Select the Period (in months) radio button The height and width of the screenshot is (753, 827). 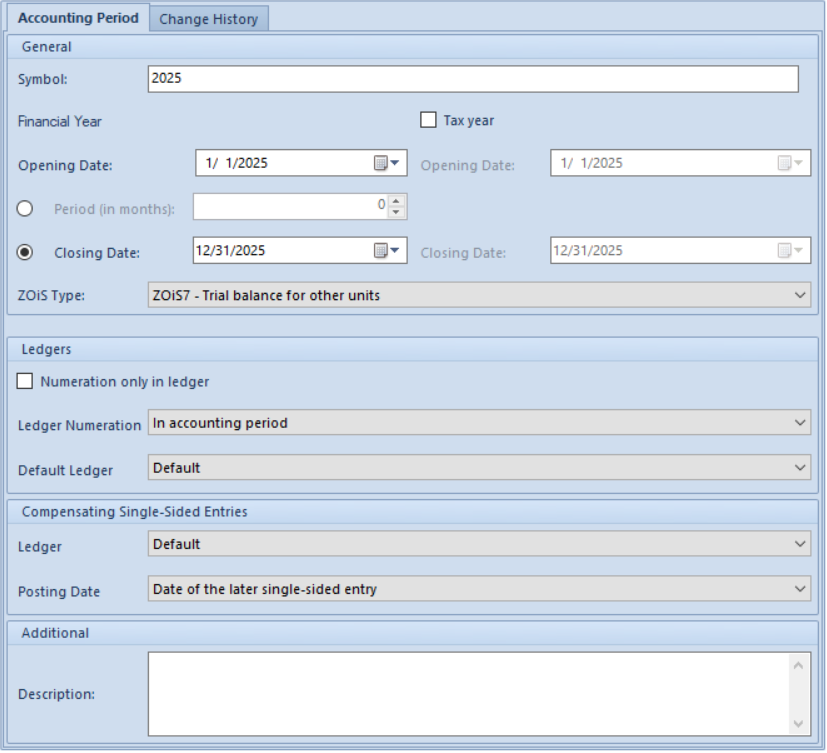click(x=25, y=209)
